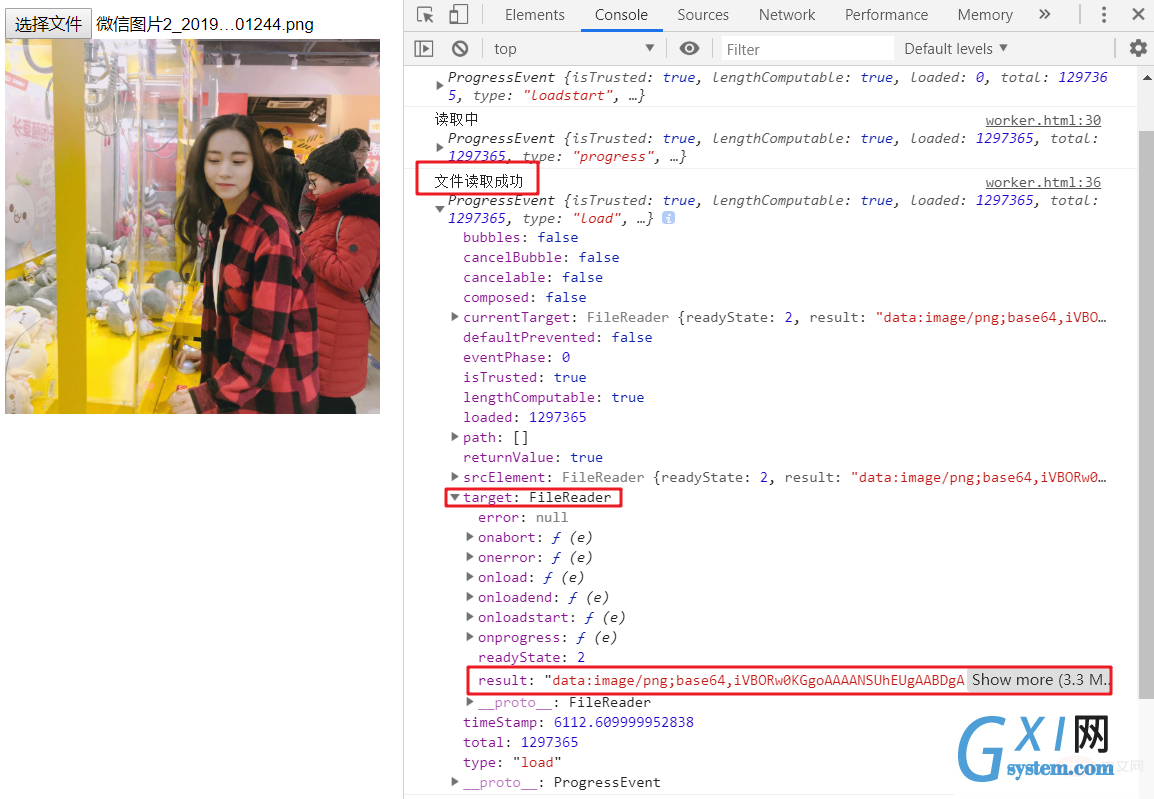Viewport: 1154px width, 799px height.
Task: Open the top context dropdown
Action: pos(573,49)
